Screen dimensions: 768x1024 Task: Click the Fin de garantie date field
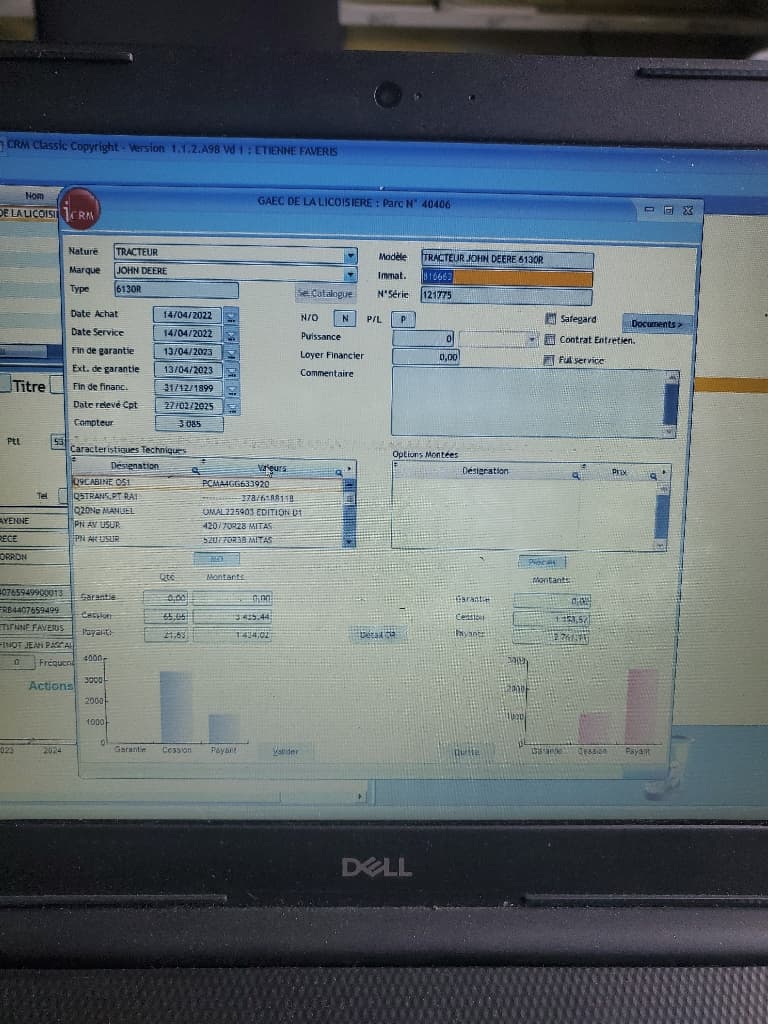(x=189, y=352)
